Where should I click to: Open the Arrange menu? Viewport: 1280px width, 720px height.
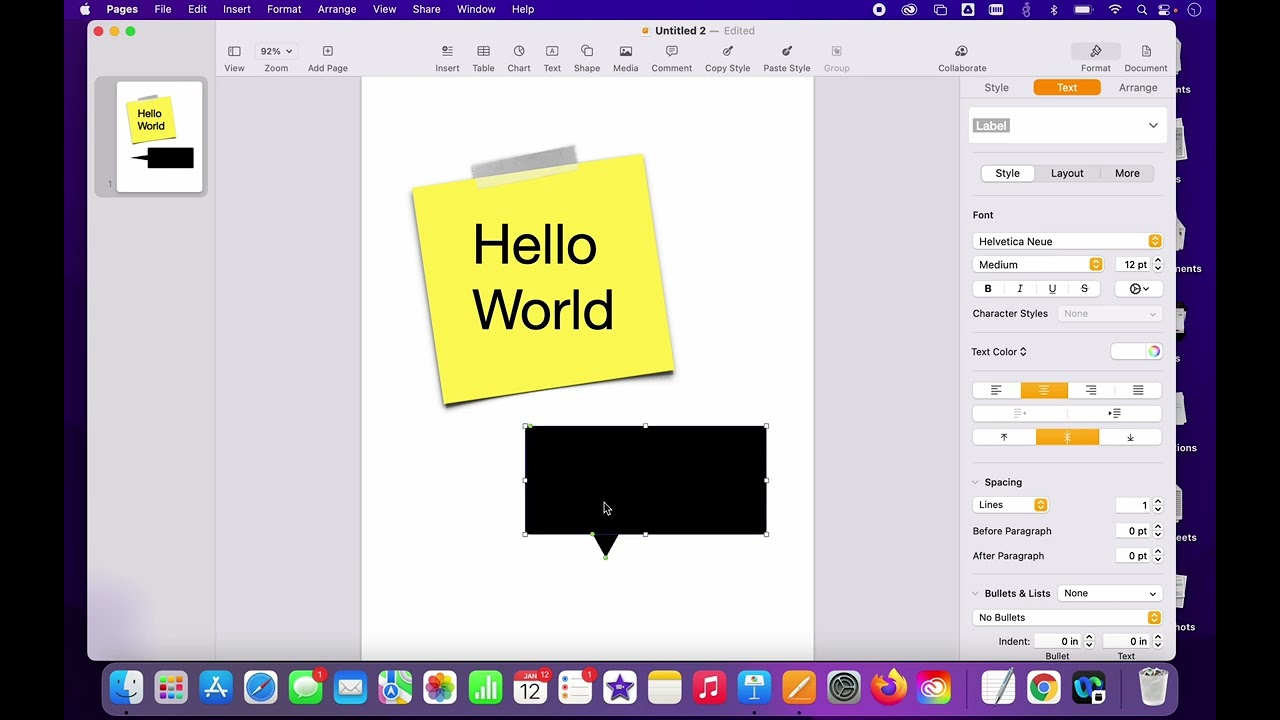(x=337, y=9)
